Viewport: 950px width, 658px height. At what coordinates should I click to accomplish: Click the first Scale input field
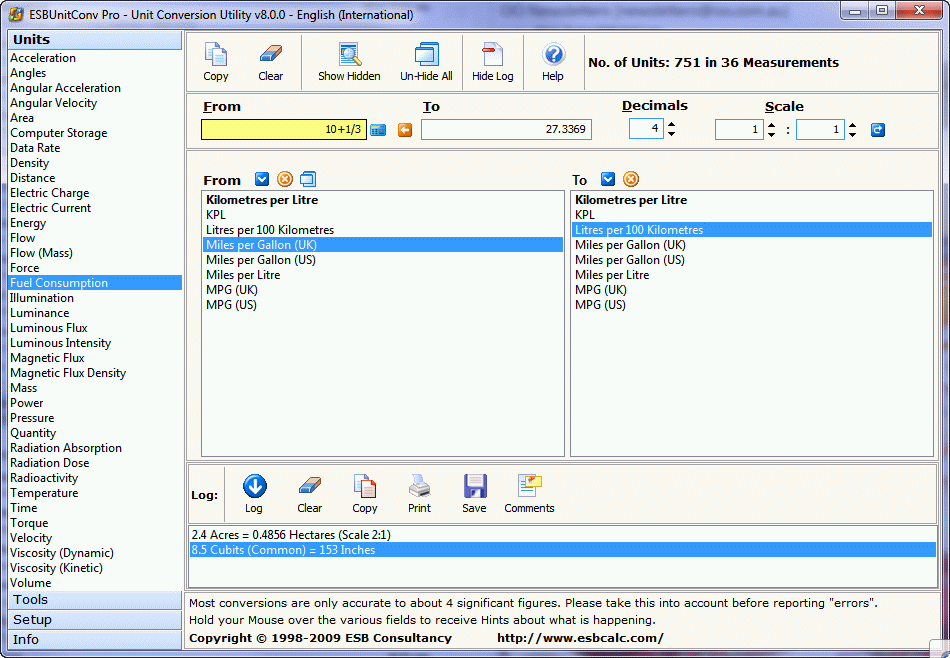point(739,129)
